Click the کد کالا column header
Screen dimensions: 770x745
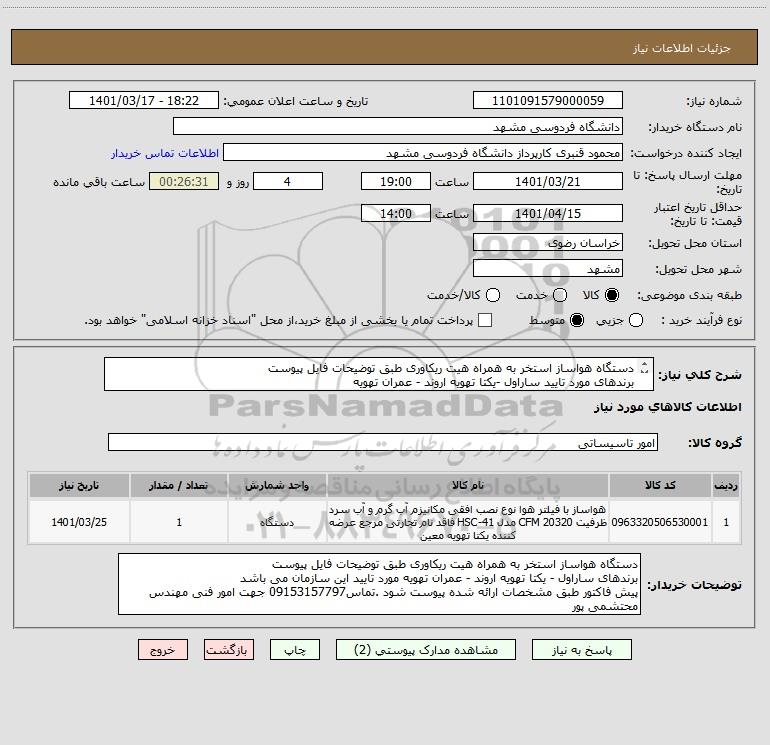click(660, 485)
